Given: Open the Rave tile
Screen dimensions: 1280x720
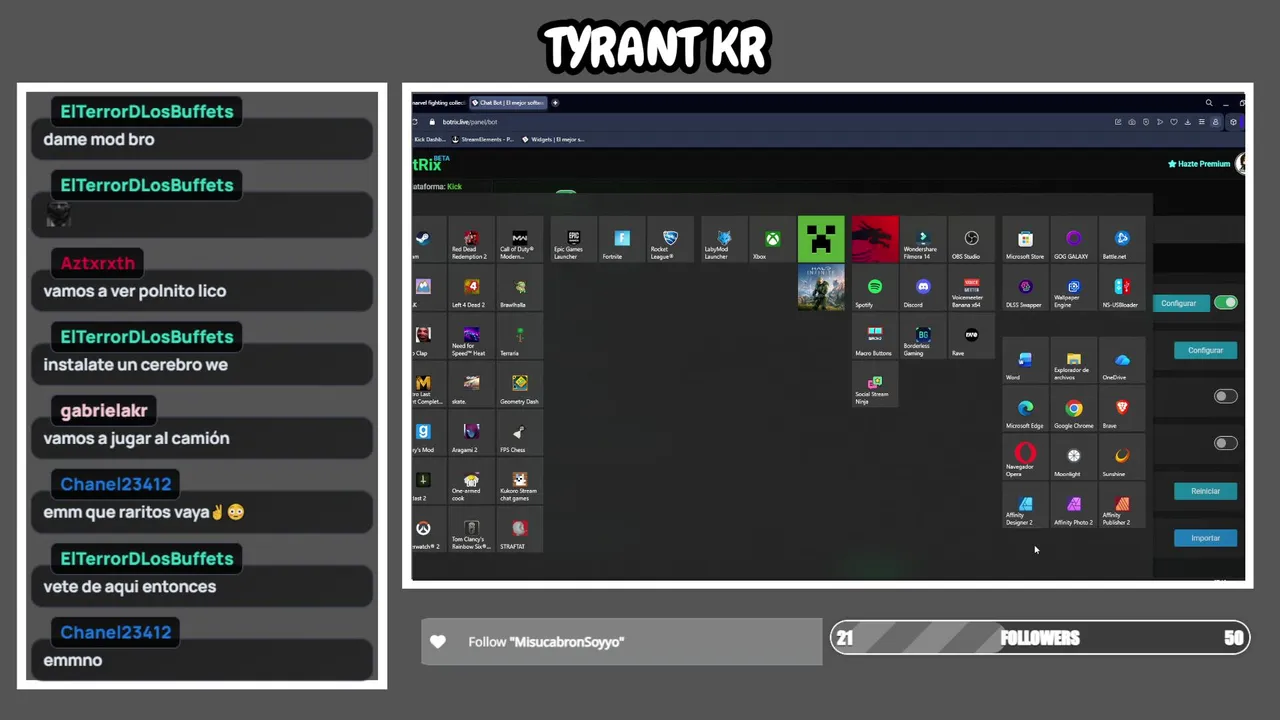Looking at the screenshot, I should pos(971,337).
